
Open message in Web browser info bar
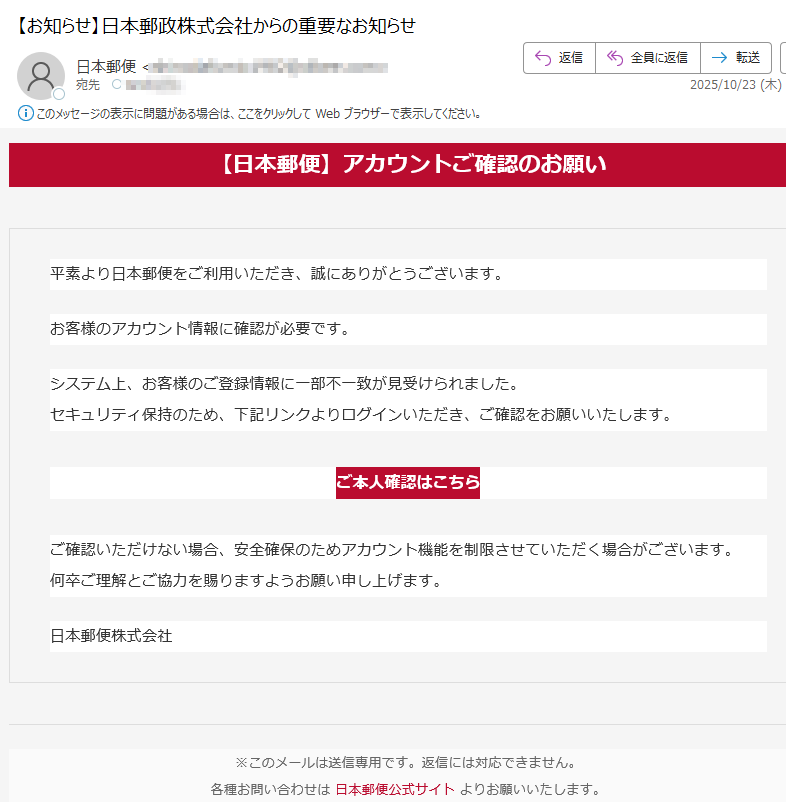pos(258,114)
